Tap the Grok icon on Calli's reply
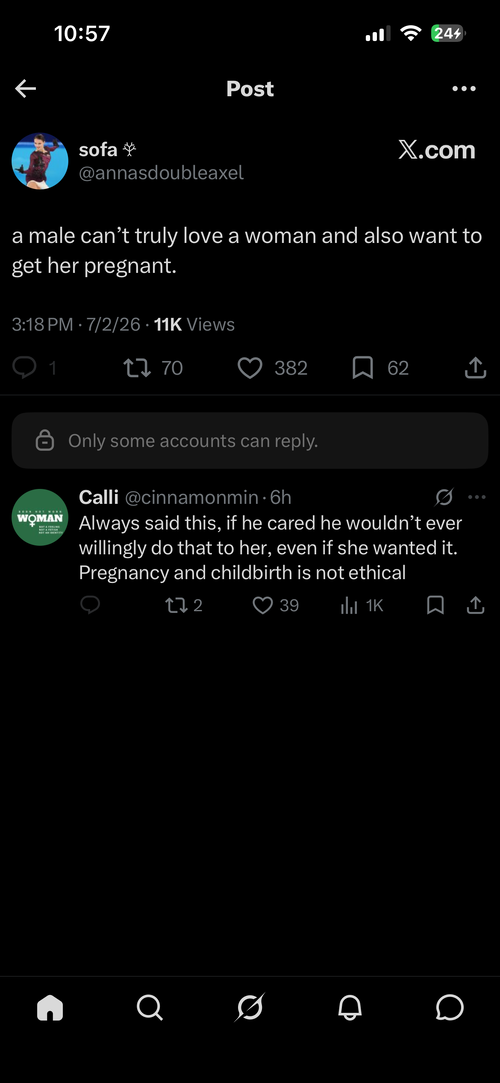Viewport: 500px width, 1083px height. coord(445,497)
